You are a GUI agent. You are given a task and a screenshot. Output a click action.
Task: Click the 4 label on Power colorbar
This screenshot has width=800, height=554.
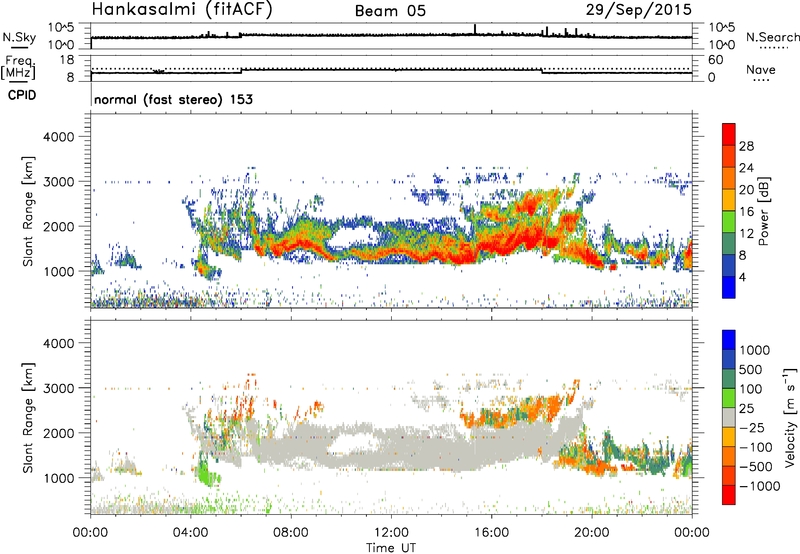[x=742, y=277]
